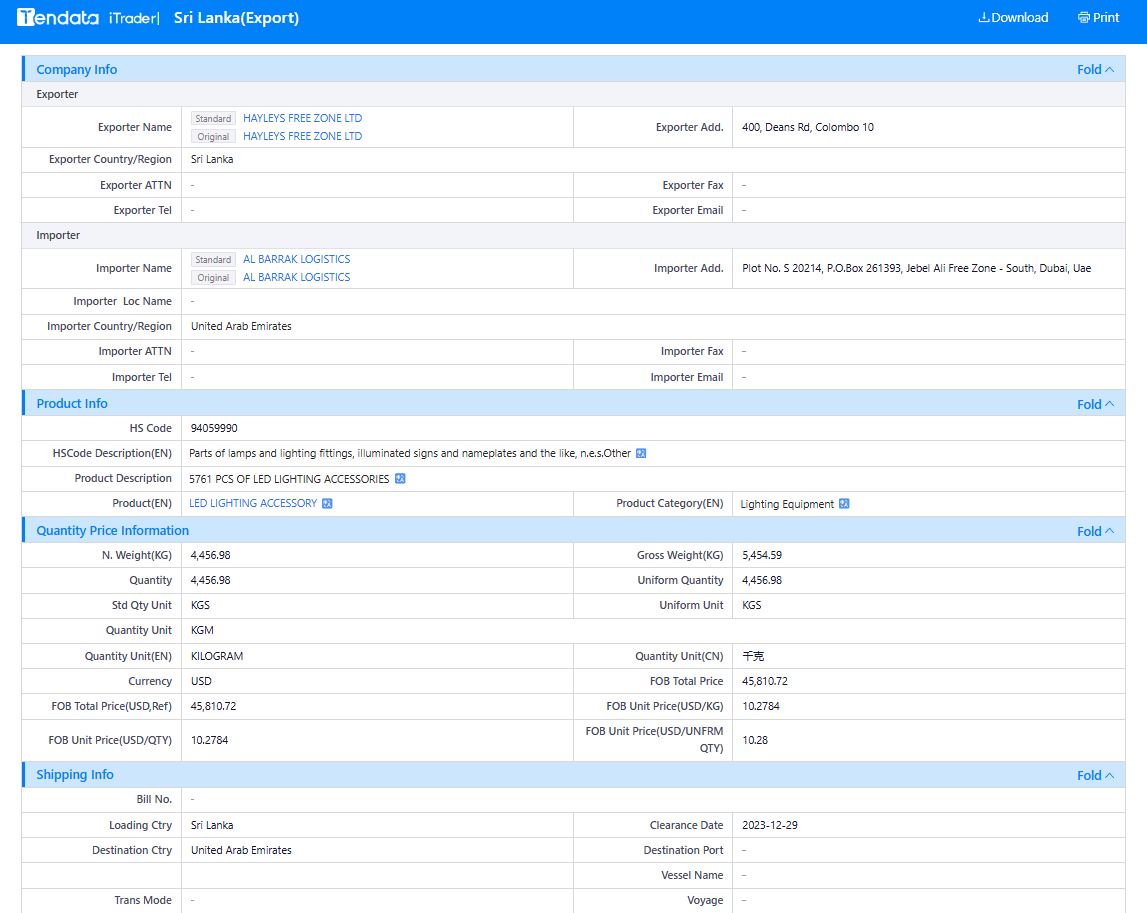Click the Standard tag on Exporter Name
Viewport: 1147px width, 913px height.
(x=213, y=119)
